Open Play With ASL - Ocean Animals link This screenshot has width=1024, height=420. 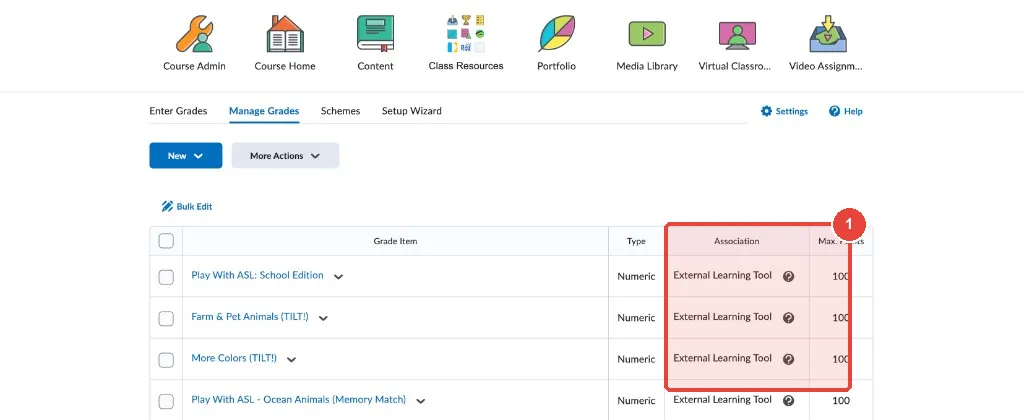(298, 400)
